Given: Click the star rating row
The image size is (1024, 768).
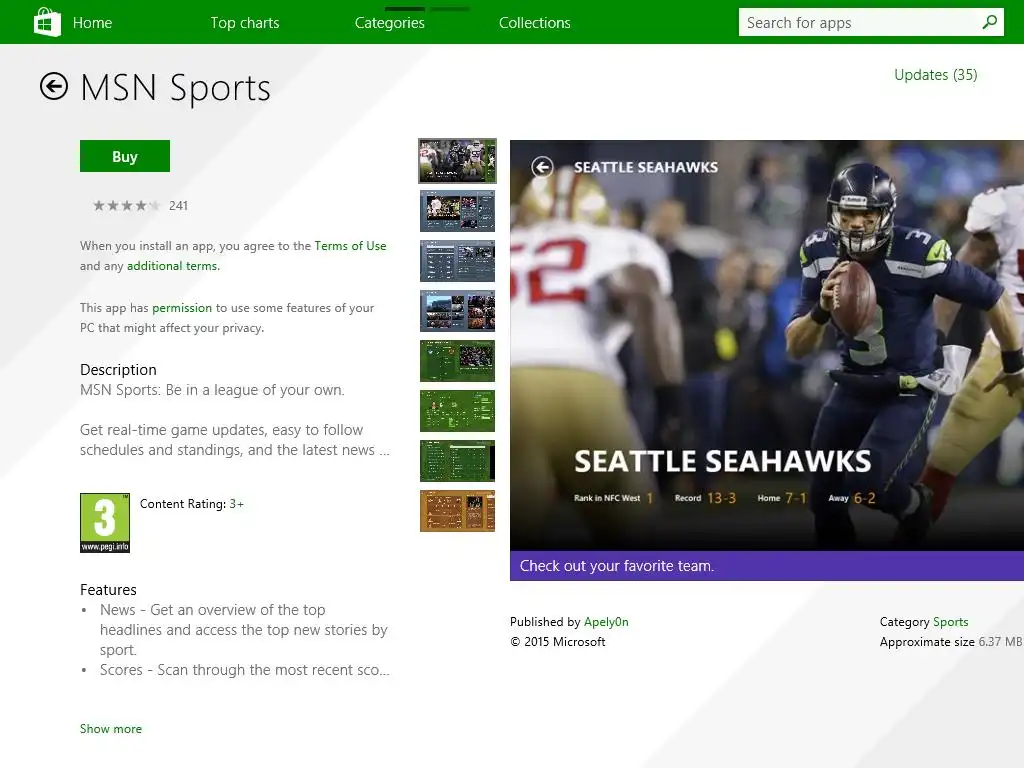Looking at the screenshot, I should [x=126, y=206].
